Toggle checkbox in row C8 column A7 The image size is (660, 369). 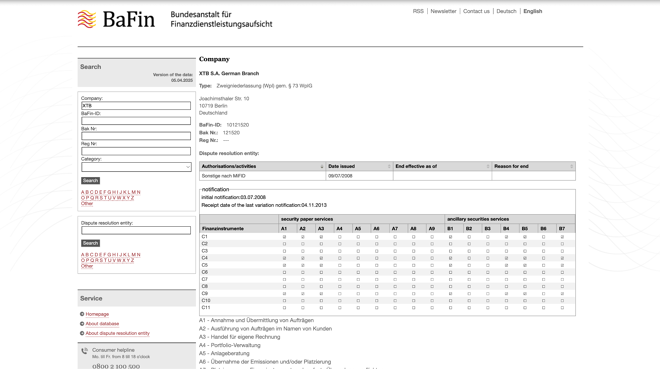click(x=395, y=287)
